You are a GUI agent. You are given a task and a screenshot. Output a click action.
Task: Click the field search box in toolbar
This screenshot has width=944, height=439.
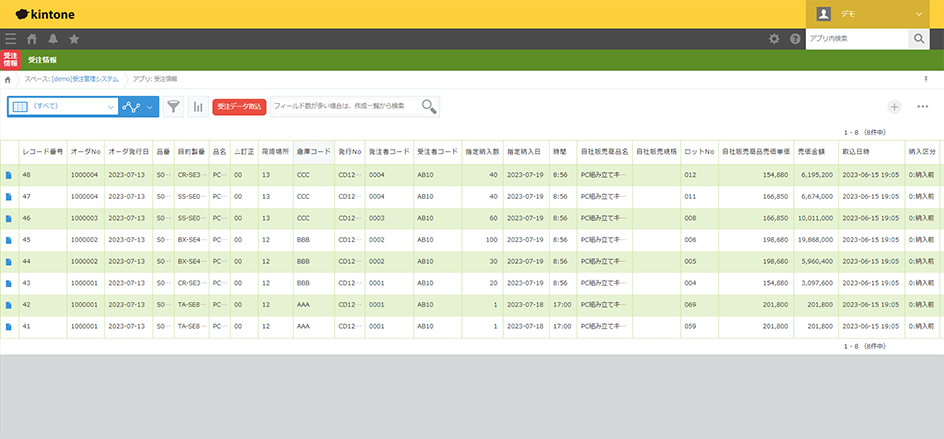(345, 106)
